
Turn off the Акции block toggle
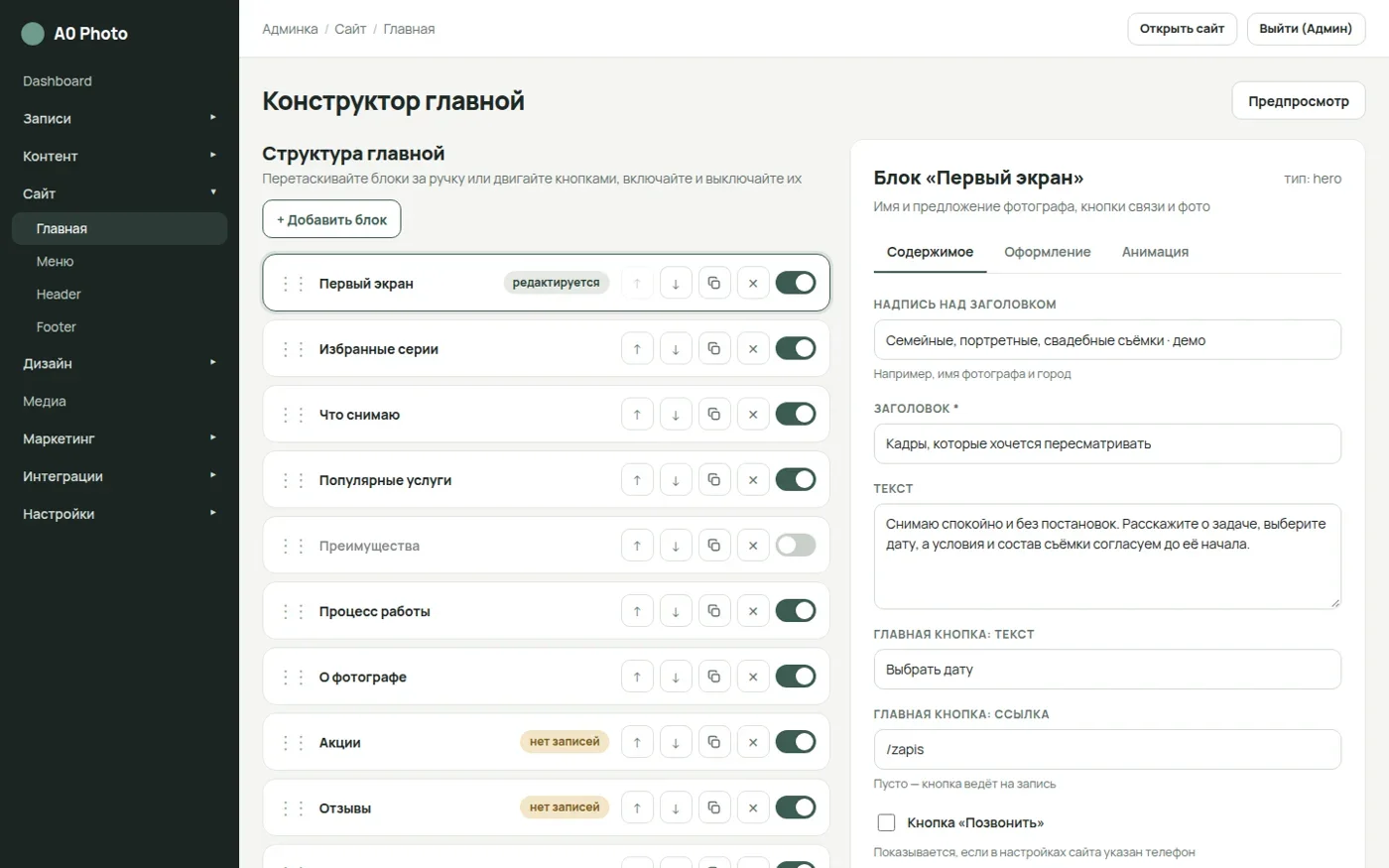click(x=796, y=741)
